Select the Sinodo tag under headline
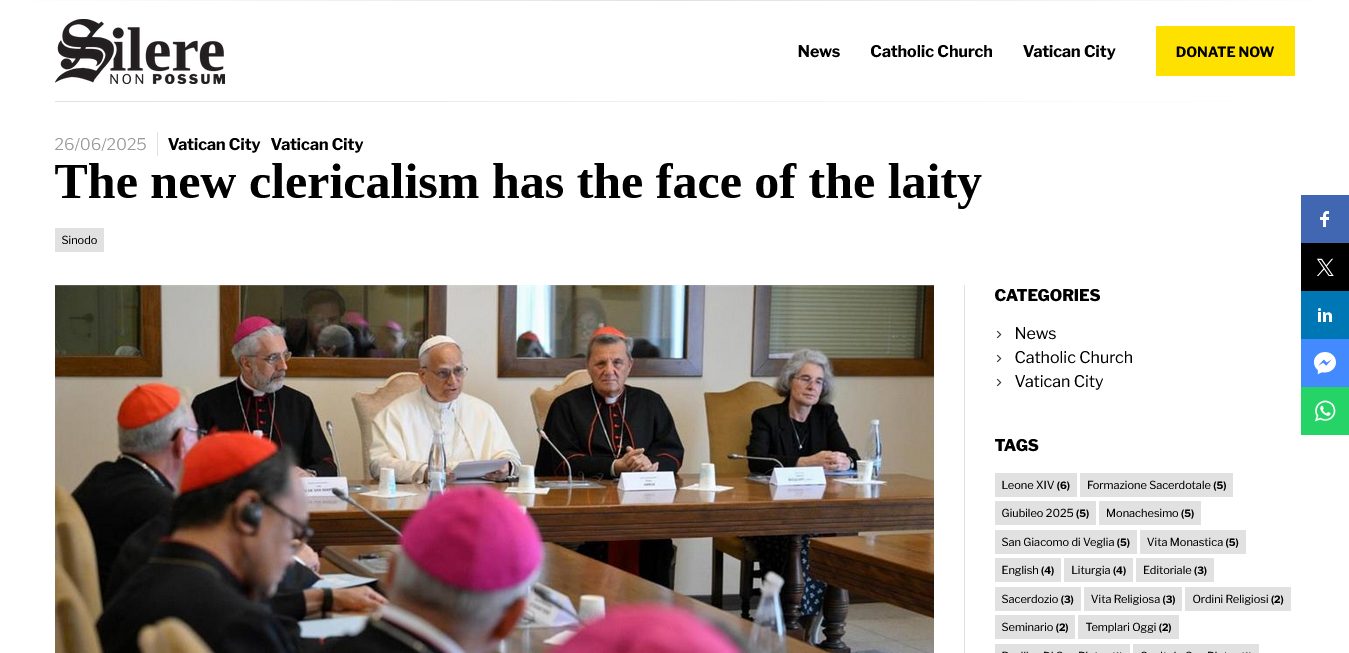Viewport: 1349px width, 653px height. (x=79, y=240)
